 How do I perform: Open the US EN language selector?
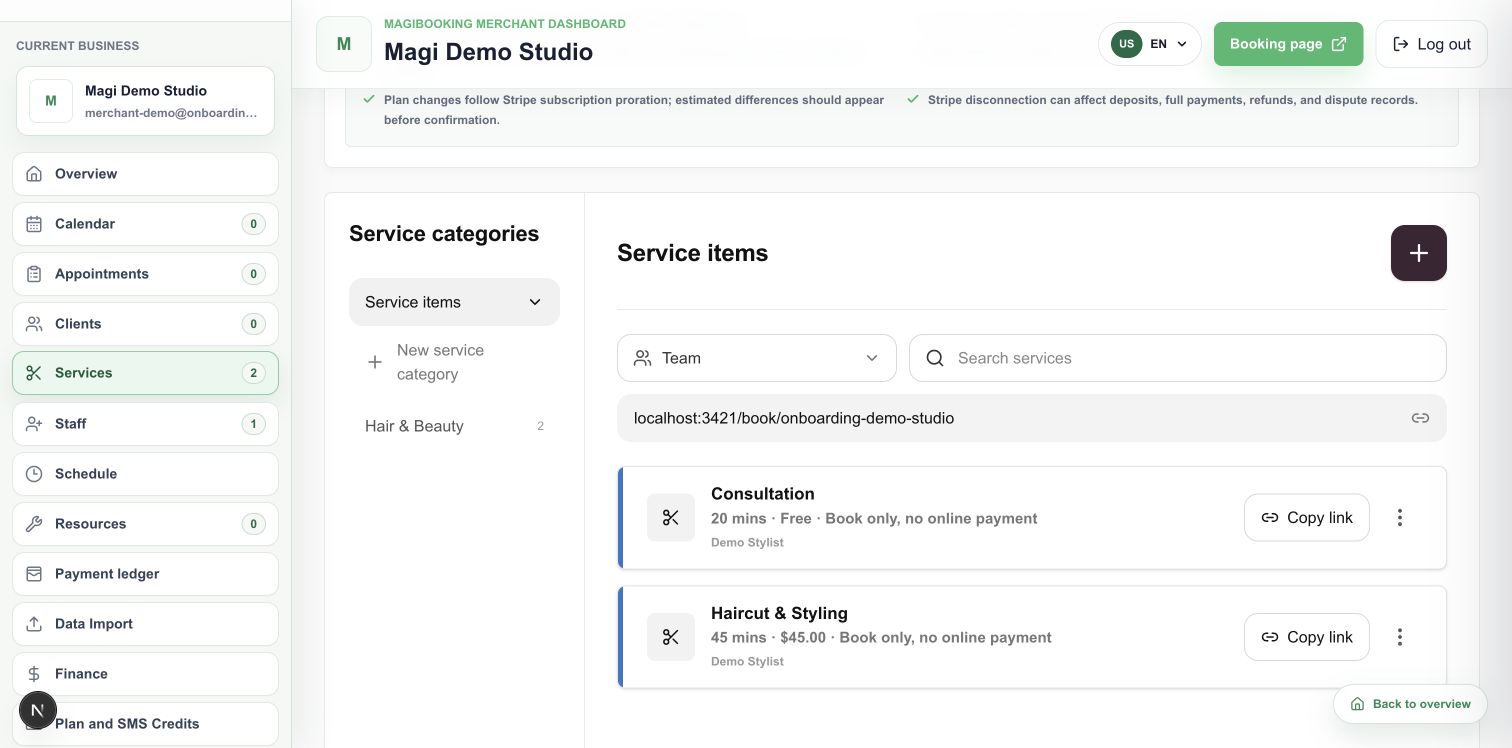(1149, 44)
